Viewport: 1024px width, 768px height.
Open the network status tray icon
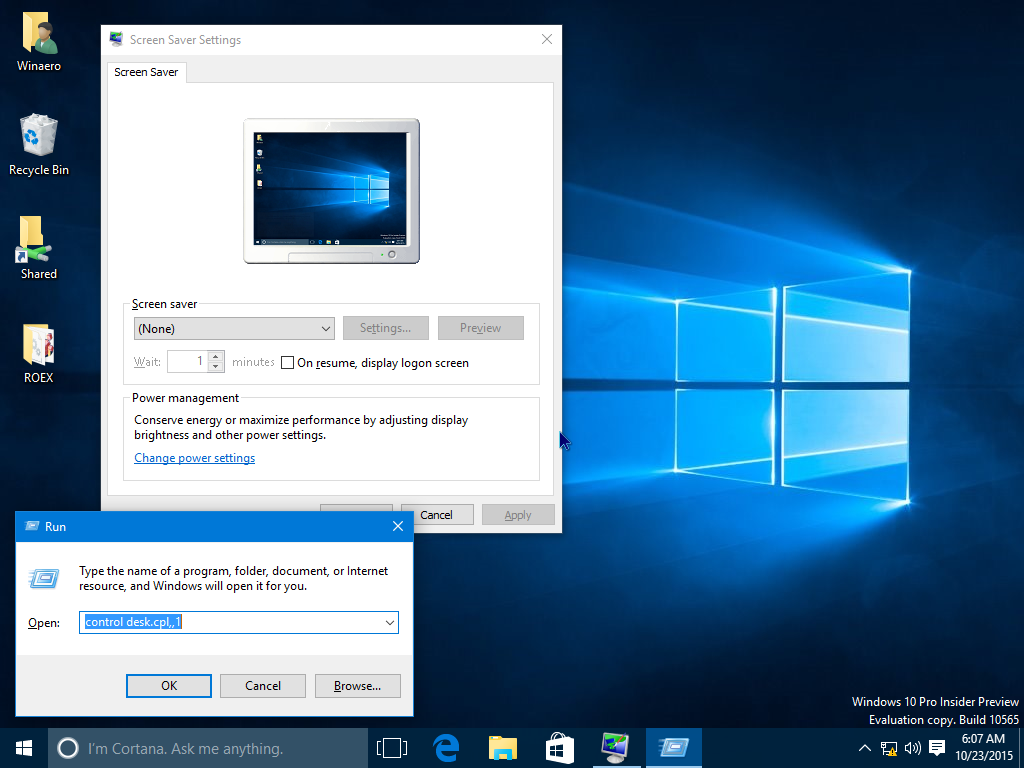click(889, 748)
